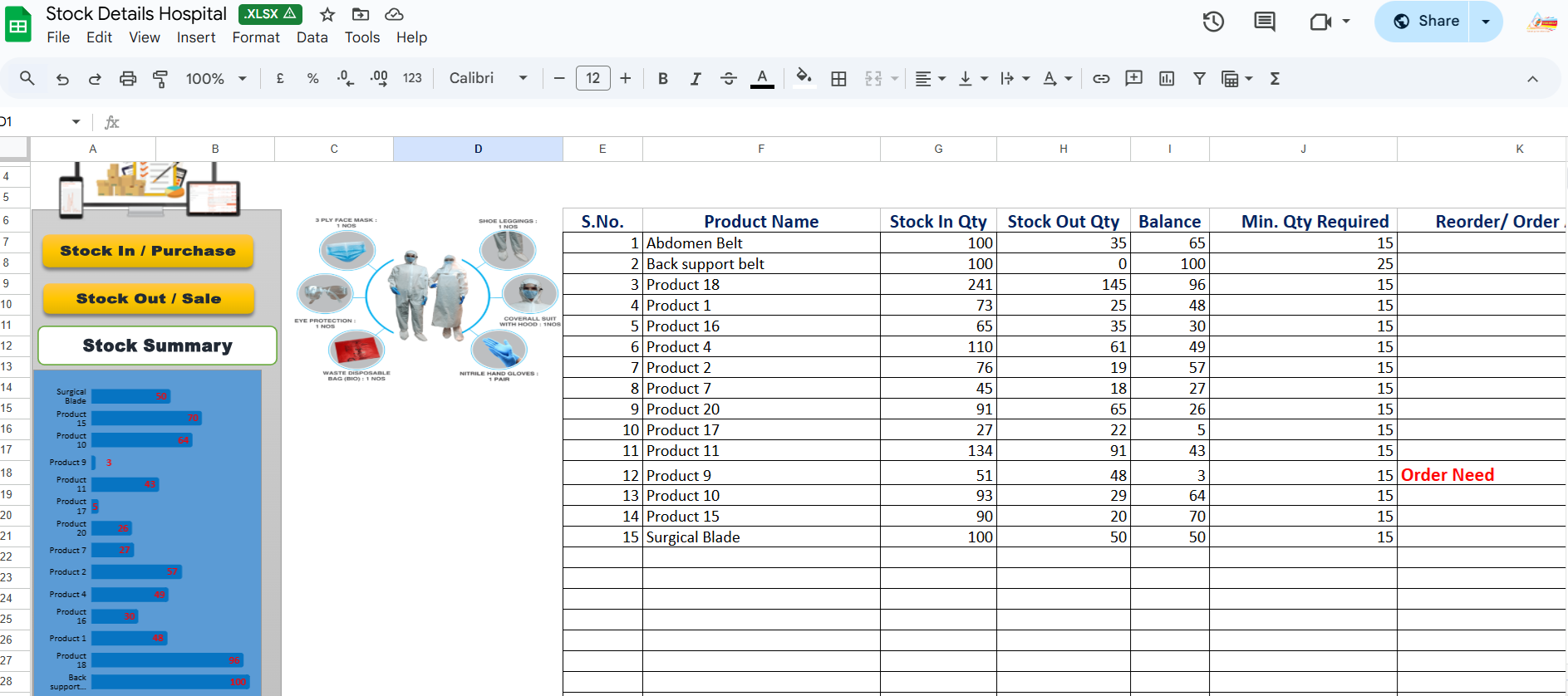The width and height of the screenshot is (1568, 696).
Task: Start a call with camera icon
Action: pyautogui.click(x=1320, y=22)
